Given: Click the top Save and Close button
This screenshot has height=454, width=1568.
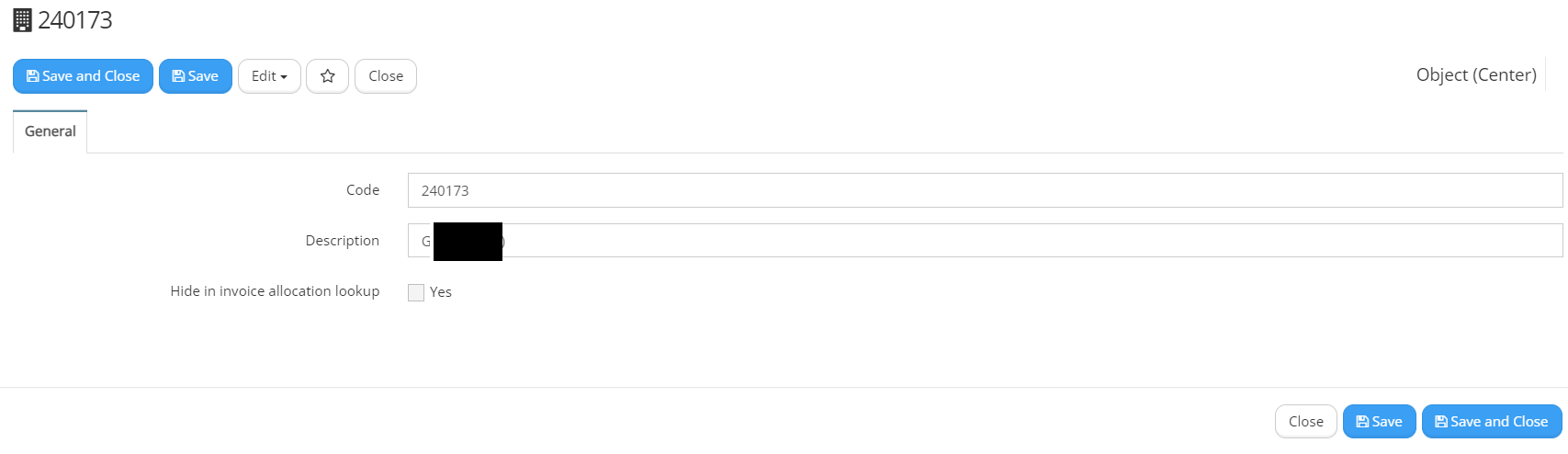Looking at the screenshot, I should (83, 76).
